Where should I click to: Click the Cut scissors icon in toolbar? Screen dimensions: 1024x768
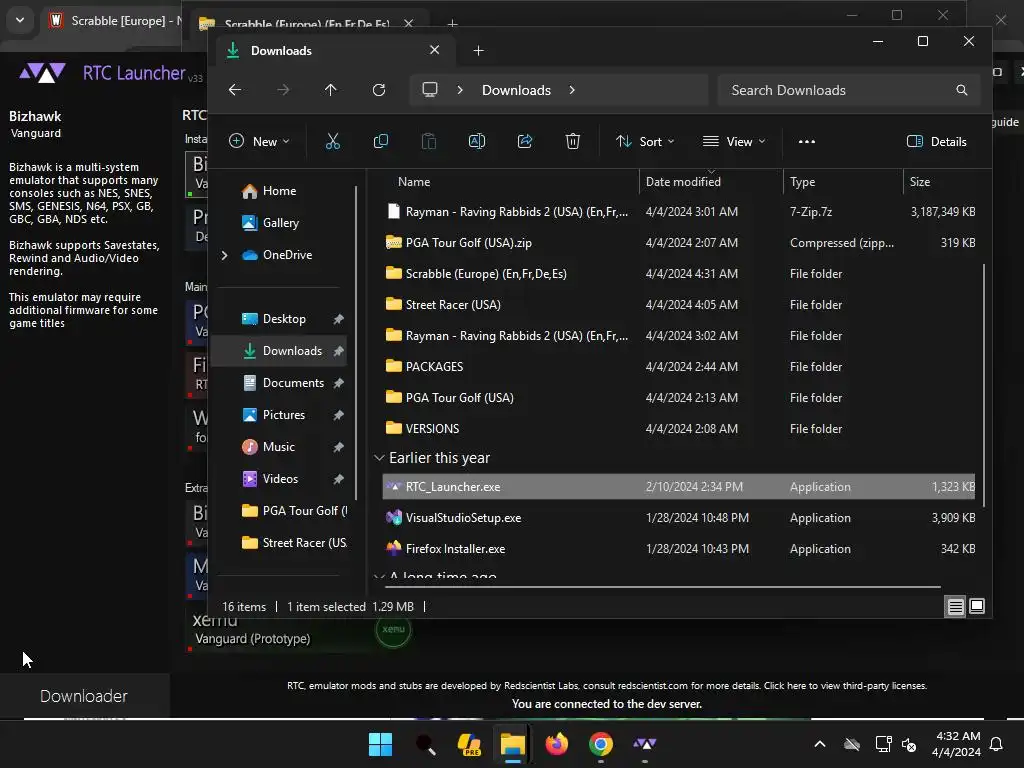coord(332,141)
